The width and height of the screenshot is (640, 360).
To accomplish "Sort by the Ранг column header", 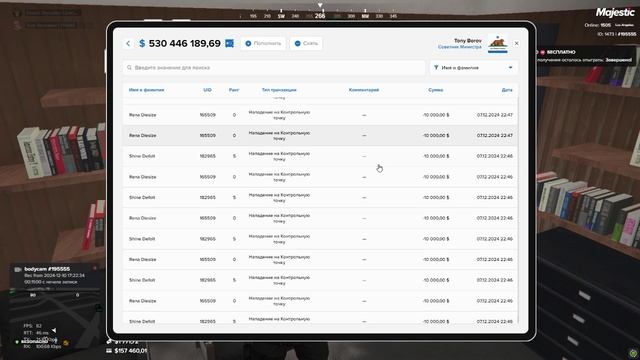I will click(x=234, y=90).
